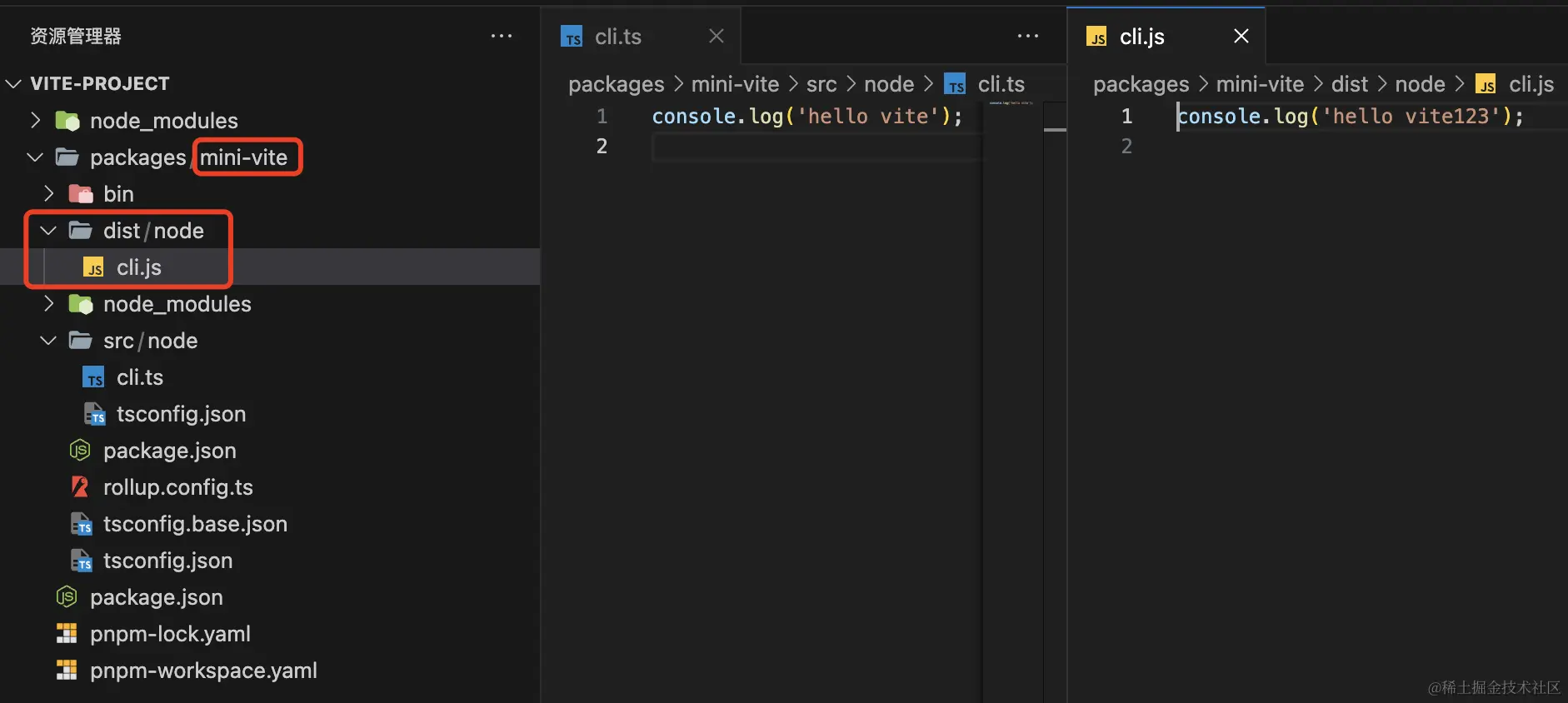Expand the bin folder
This screenshot has width=1568, height=703.
(48, 194)
